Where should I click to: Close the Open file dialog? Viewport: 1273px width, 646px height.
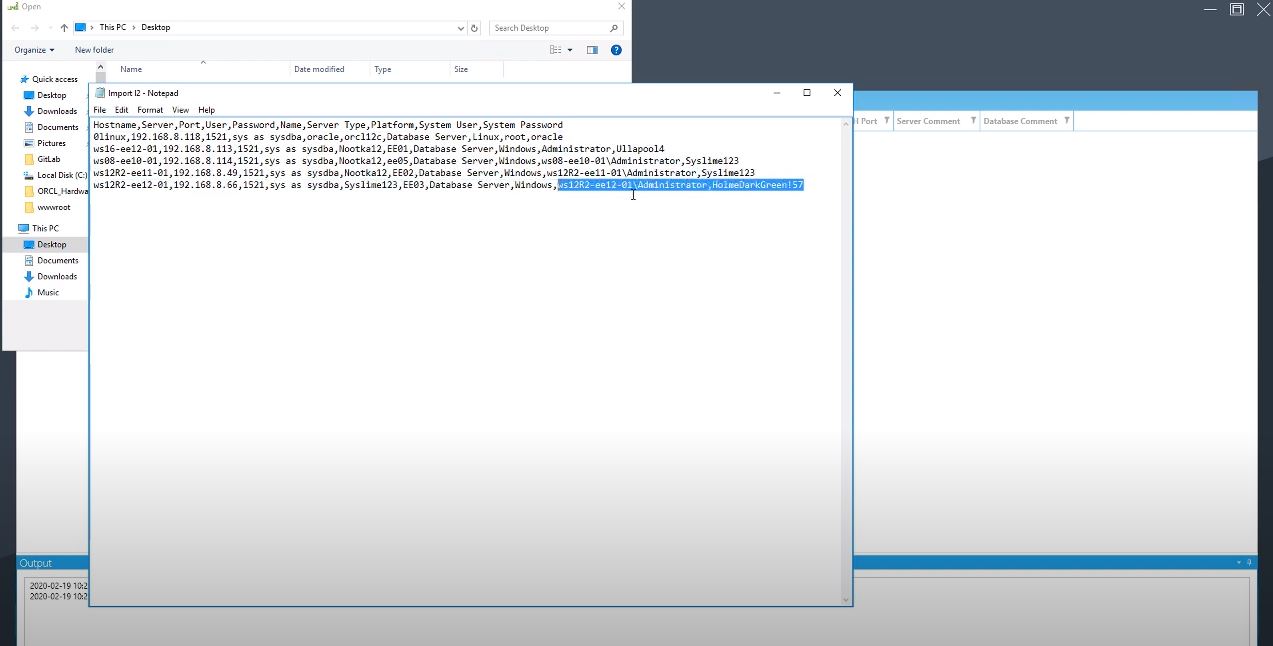[621, 6]
